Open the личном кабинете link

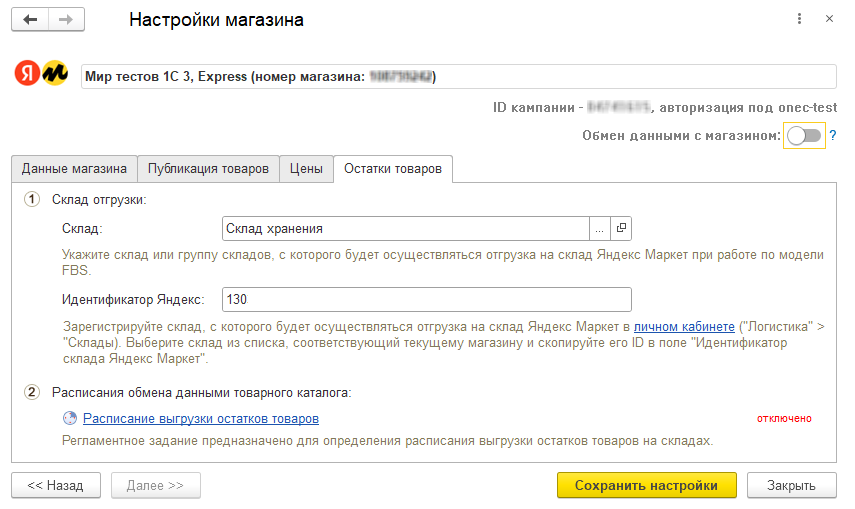[671, 327]
